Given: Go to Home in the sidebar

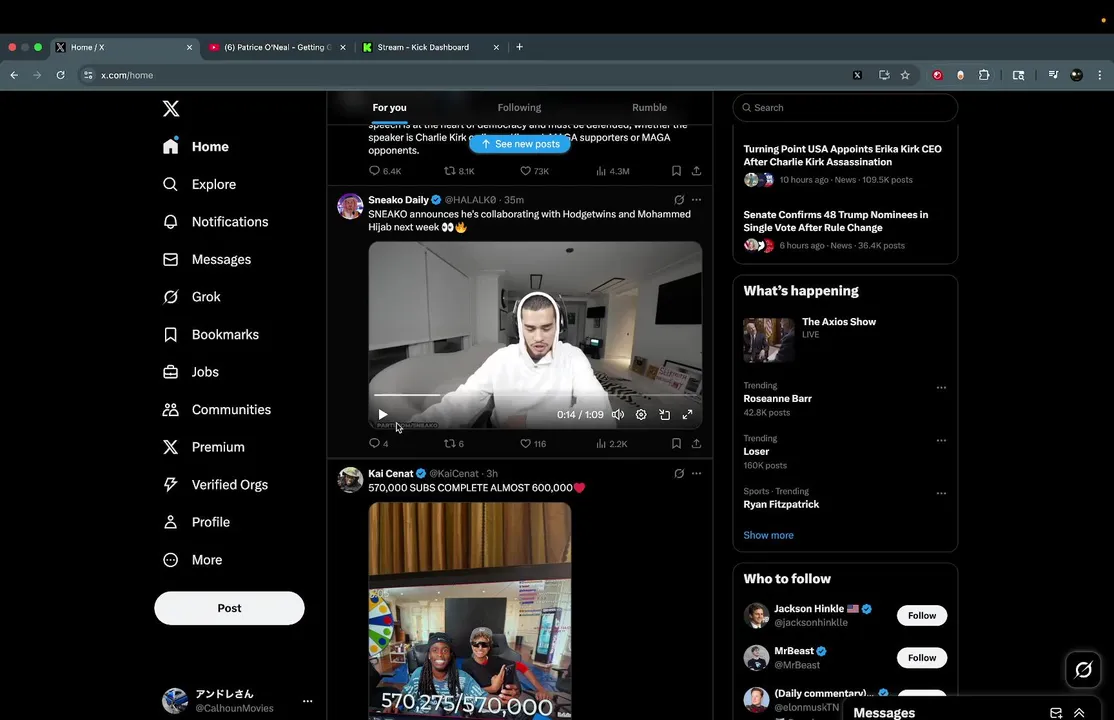Looking at the screenshot, I should click(195, 146).
